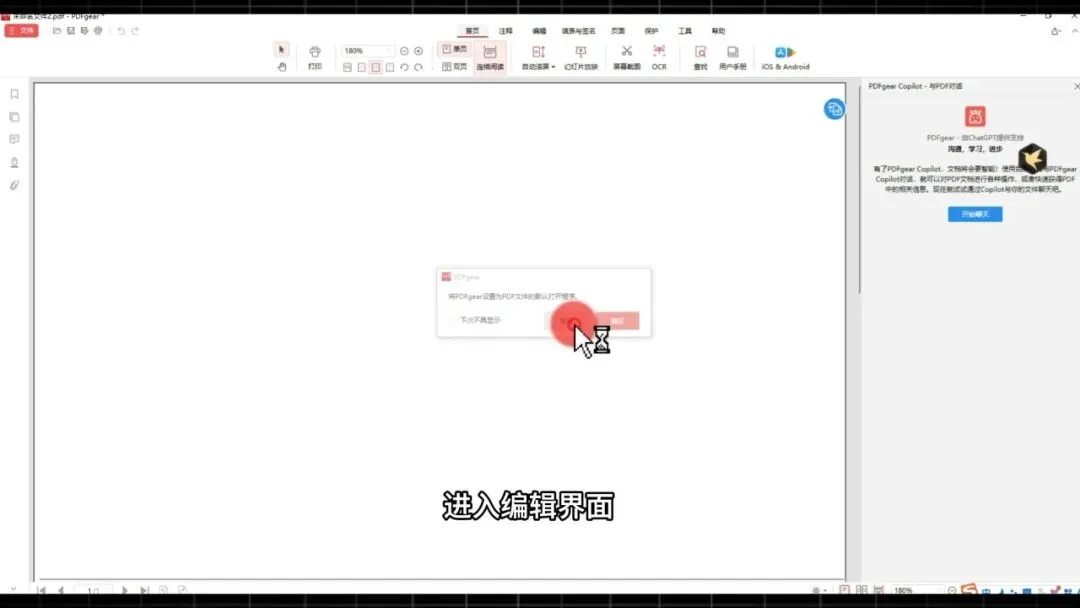Open the 帮助 help tab
The width and height of the screenshot is (1080, 608).
718,31
